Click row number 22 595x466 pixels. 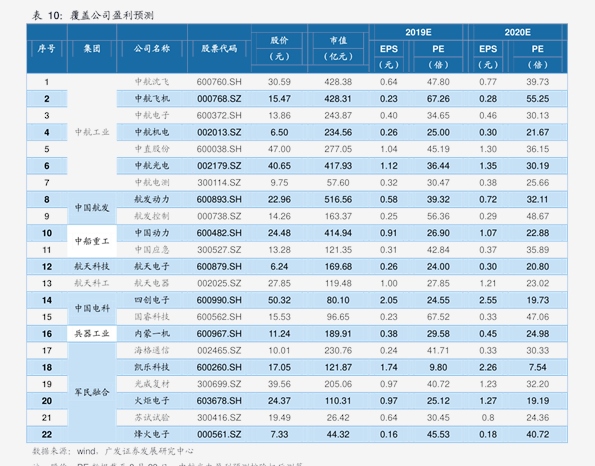47,435
